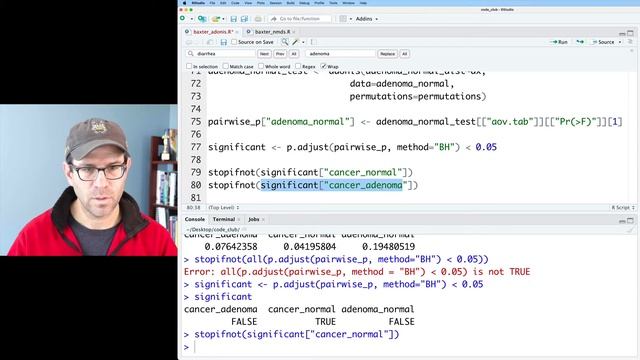Click the New File icon in main toolbar
The width and height of the screenshot is (640, 360).
[182, 18]
